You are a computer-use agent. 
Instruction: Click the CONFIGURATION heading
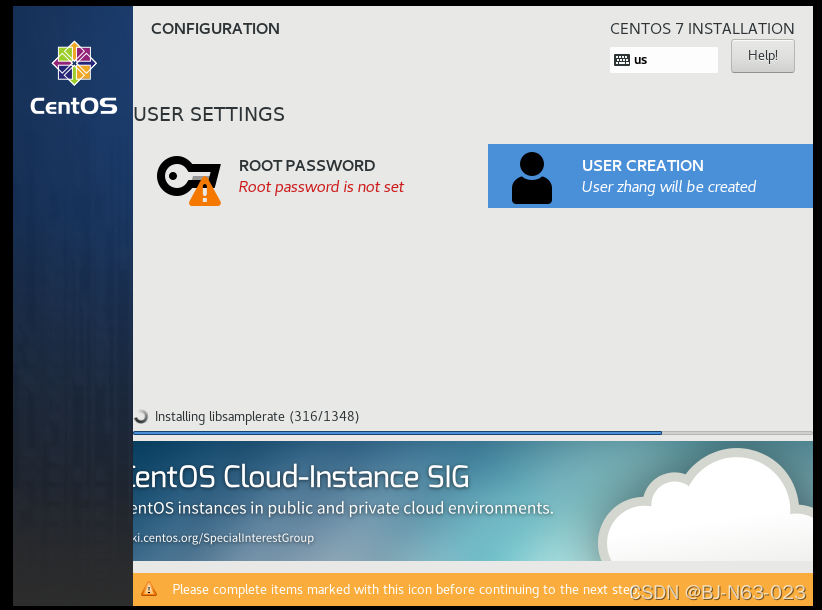tap(215, 28)
